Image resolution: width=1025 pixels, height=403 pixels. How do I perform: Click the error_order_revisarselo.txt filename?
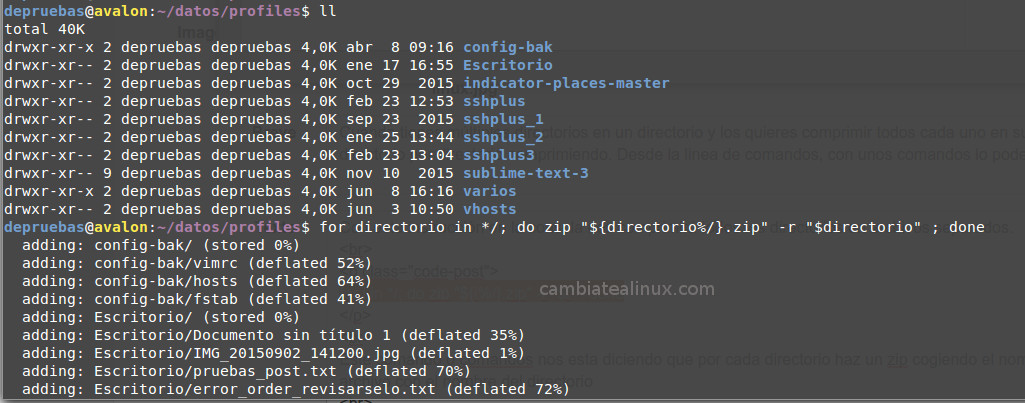[x=256, y=390]
